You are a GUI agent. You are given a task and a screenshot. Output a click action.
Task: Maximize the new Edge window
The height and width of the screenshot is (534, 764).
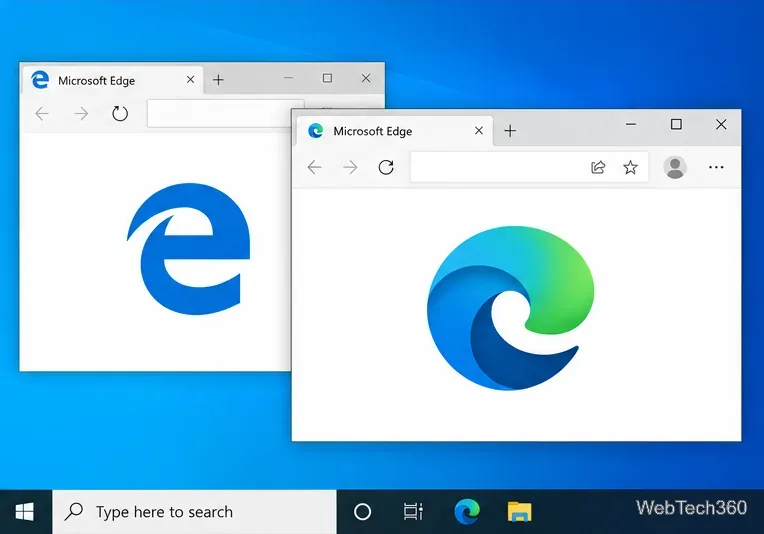(x=676, y=124)
